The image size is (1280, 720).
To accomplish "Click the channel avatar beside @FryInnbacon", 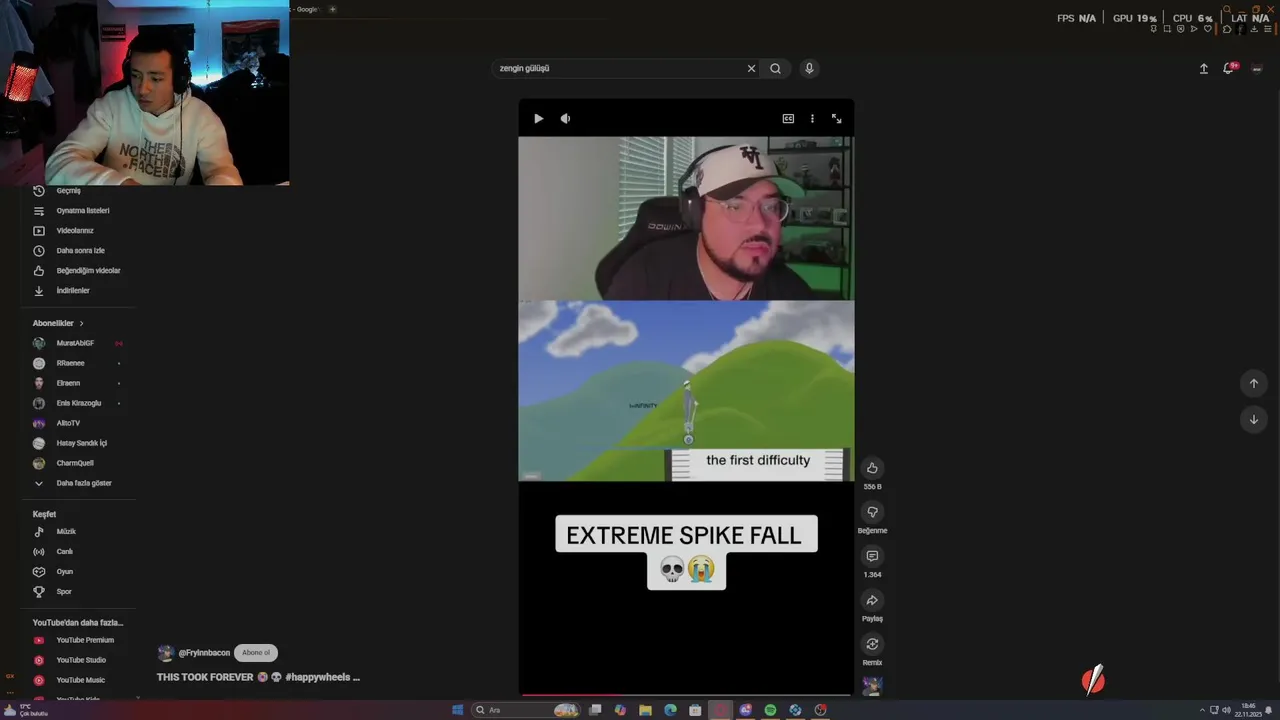I will click(165, 653).
